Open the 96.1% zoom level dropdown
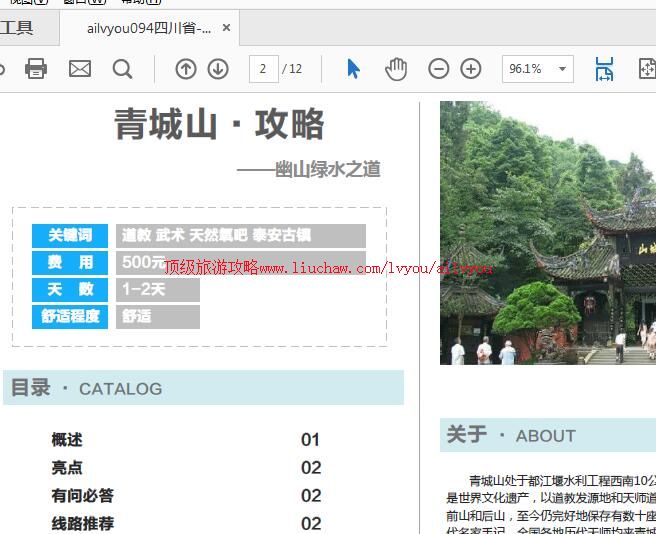The width and height of the screenshot is (656, 534). coord(563,69)
